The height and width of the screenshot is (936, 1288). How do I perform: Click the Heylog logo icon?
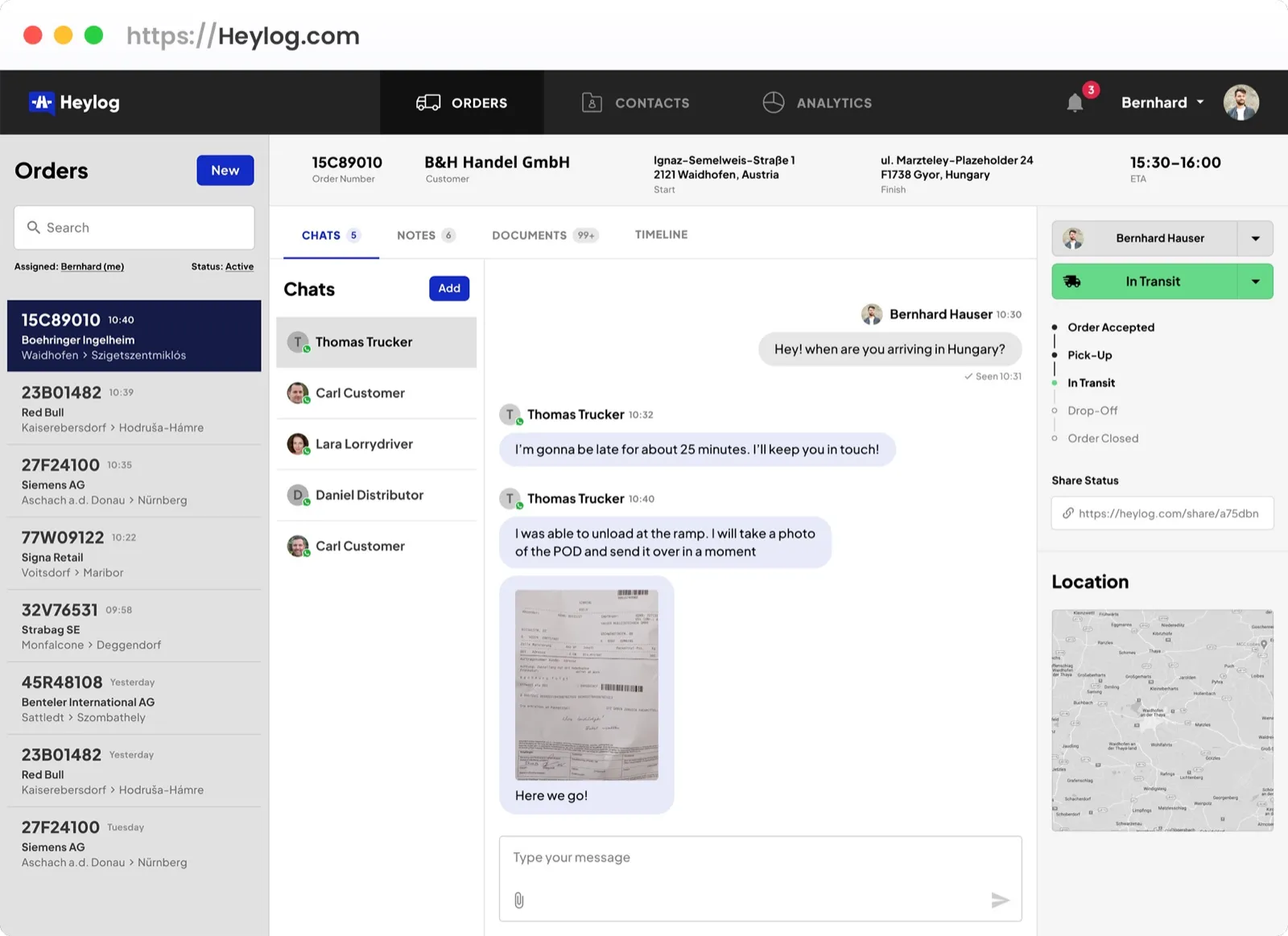coord(41,102)
